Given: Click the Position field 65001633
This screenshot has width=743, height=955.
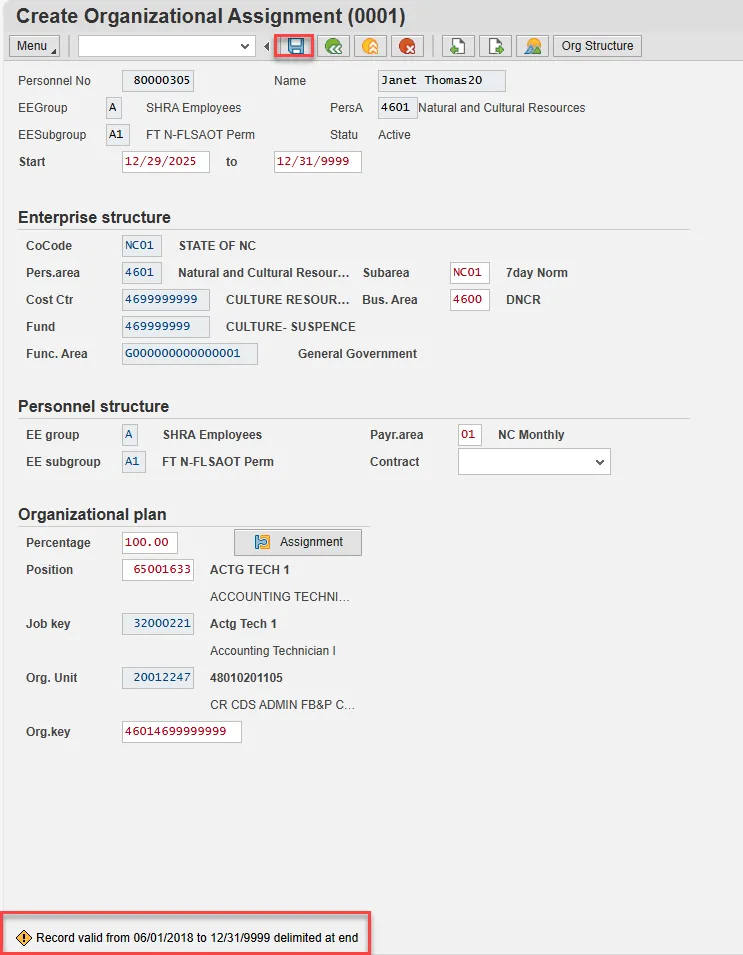Looking at the screenshot, I should tap(157, 570).
